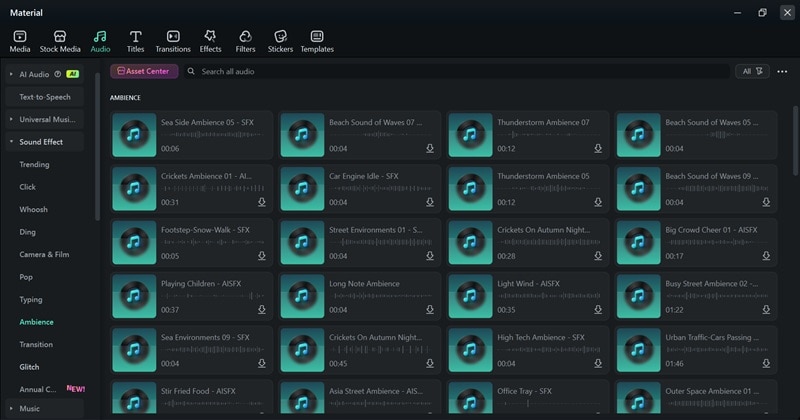Screen dimensions: 800x420
Task: Open the All filter dropdown
Action: click(752, 71)
